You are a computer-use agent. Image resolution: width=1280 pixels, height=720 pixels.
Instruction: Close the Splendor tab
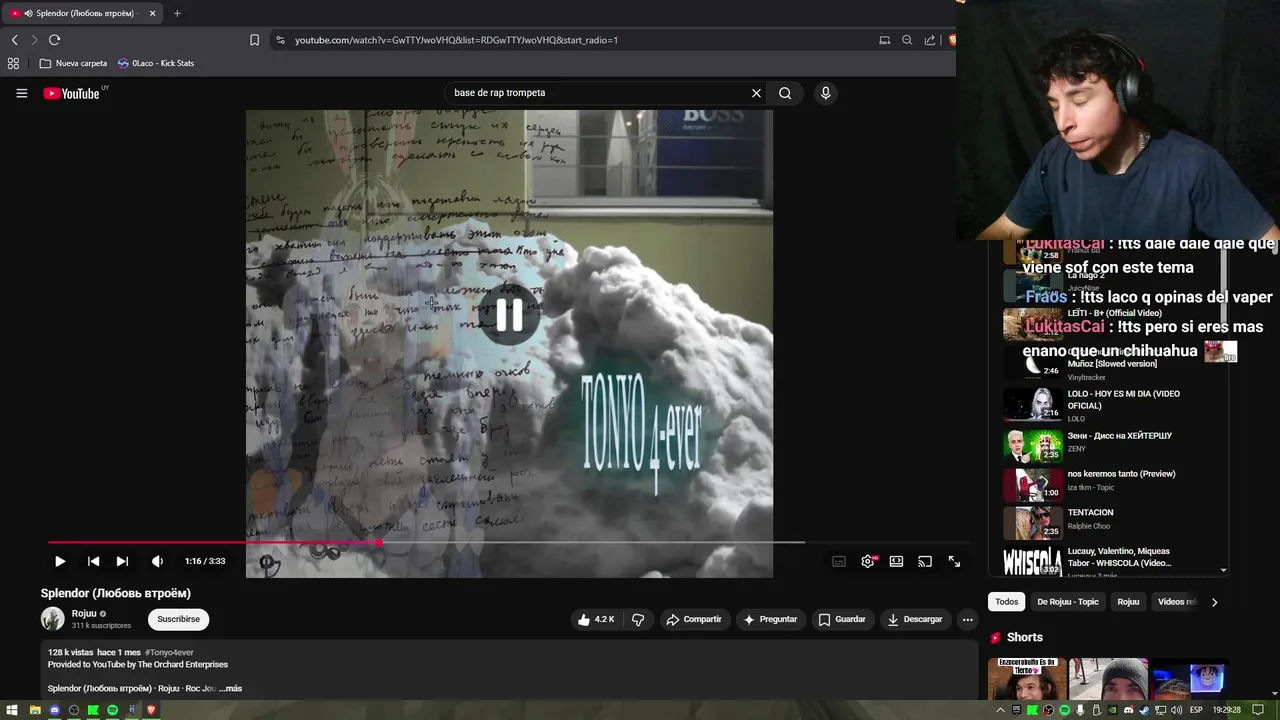tap(152, 13)
